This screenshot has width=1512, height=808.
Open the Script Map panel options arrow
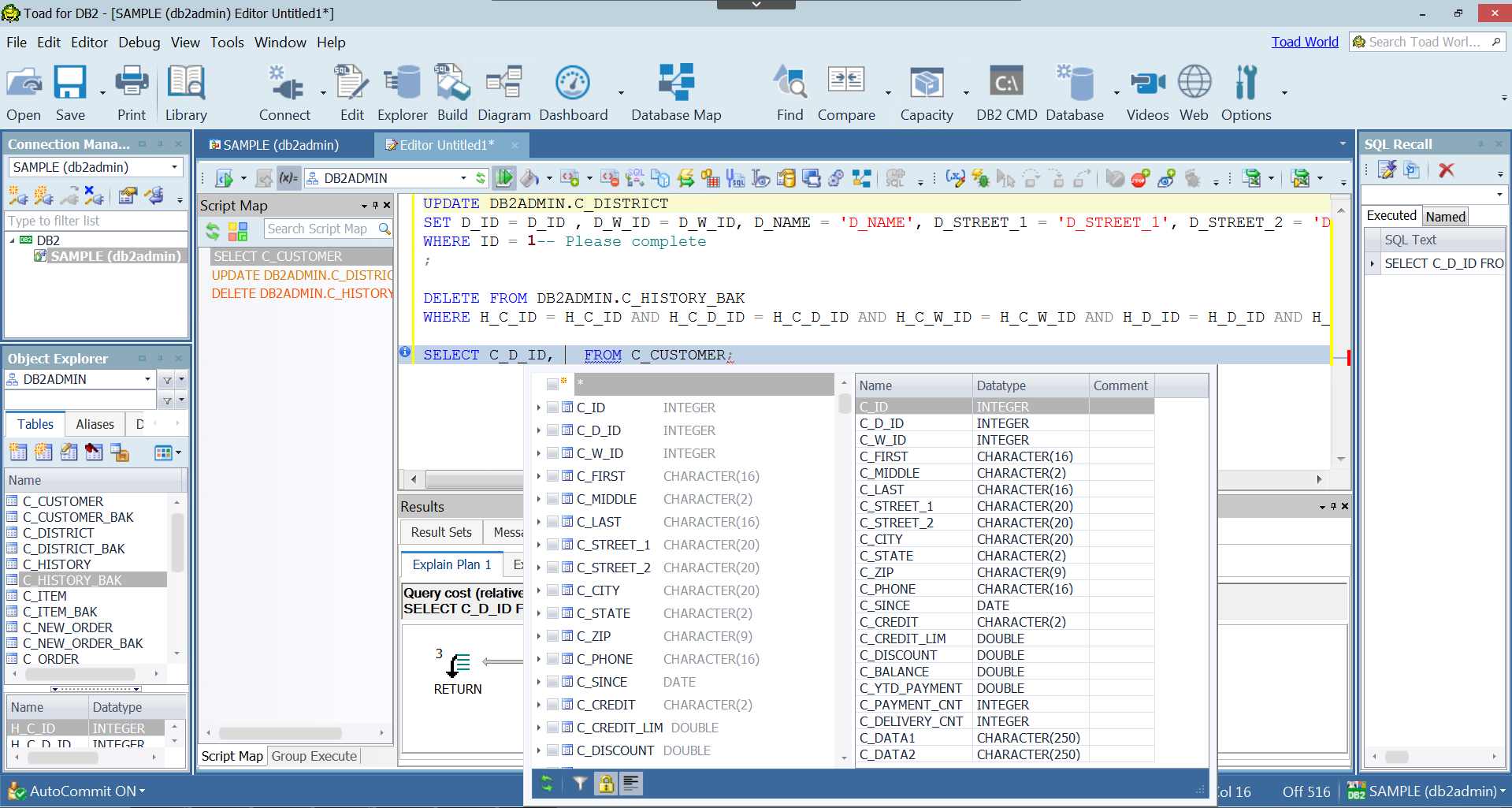[364, 206]
